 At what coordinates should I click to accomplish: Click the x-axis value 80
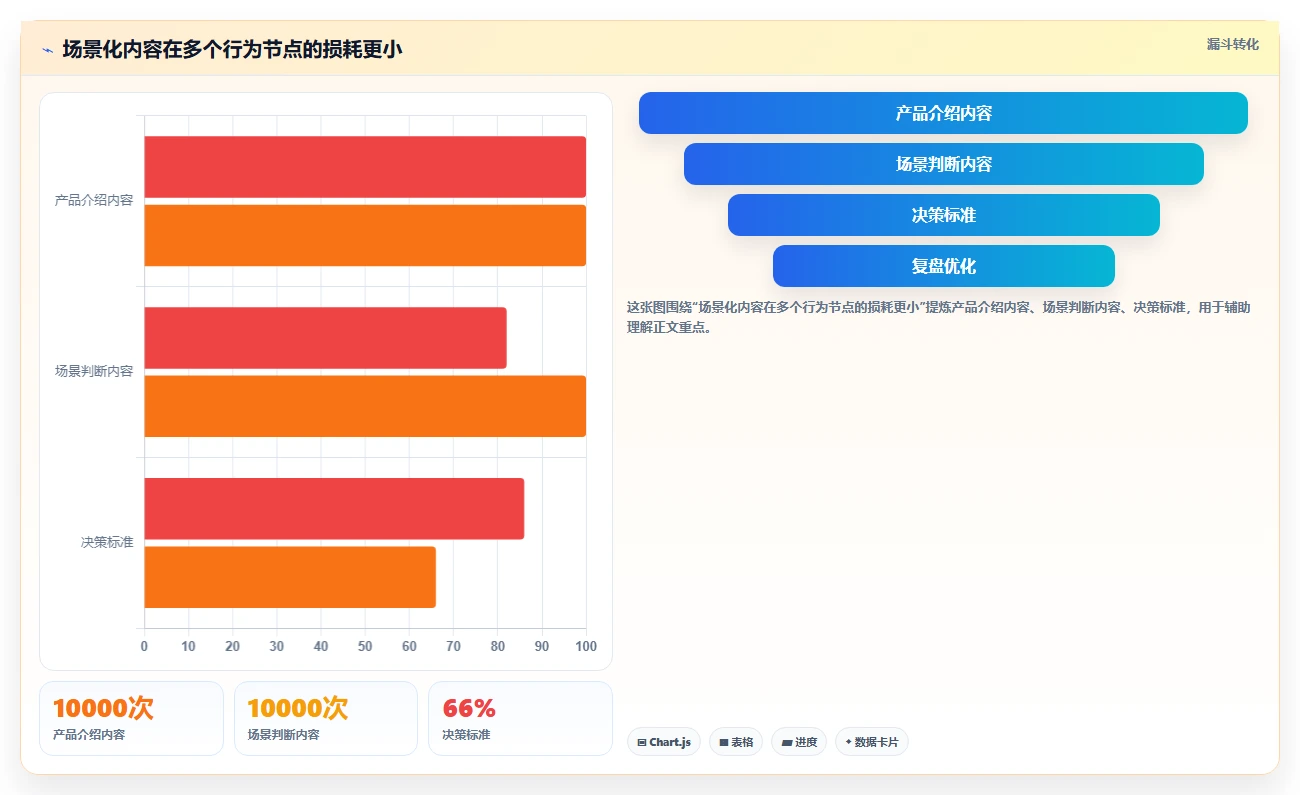(x=497, y=646)
